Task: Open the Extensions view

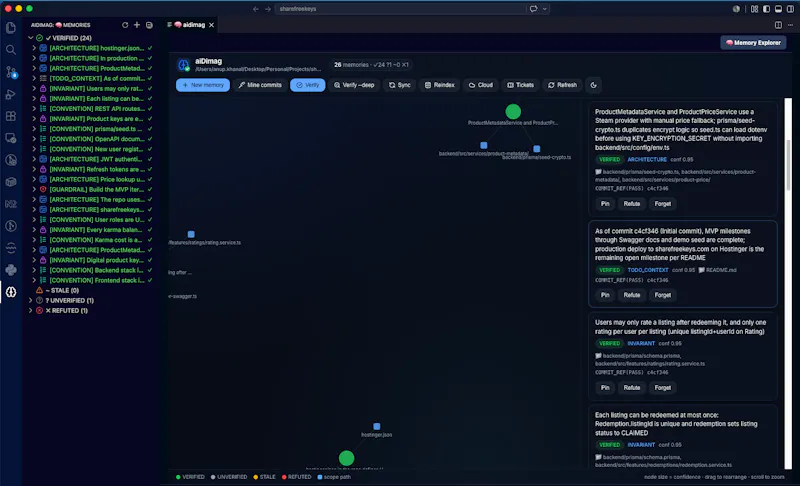Action: point(11,116)
